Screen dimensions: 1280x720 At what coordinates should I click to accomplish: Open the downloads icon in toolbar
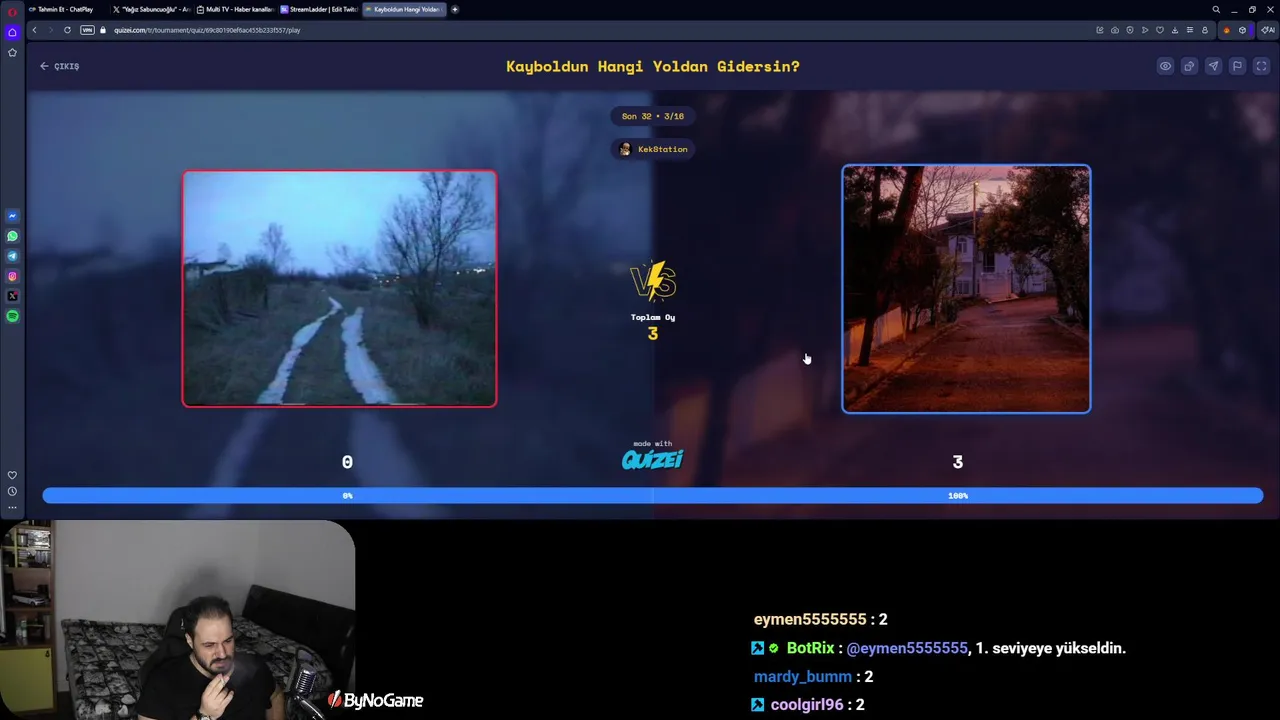[1175, 30]
